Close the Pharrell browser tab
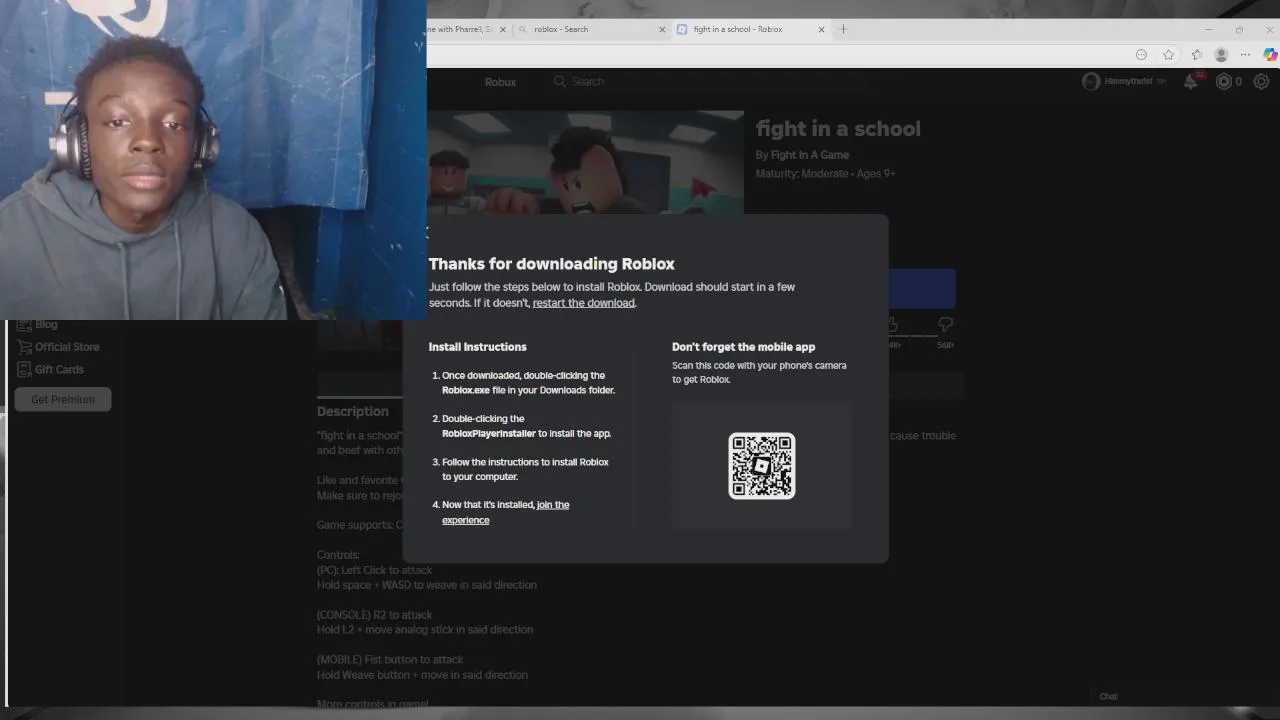1280x720 pixels. click(503, 29)
